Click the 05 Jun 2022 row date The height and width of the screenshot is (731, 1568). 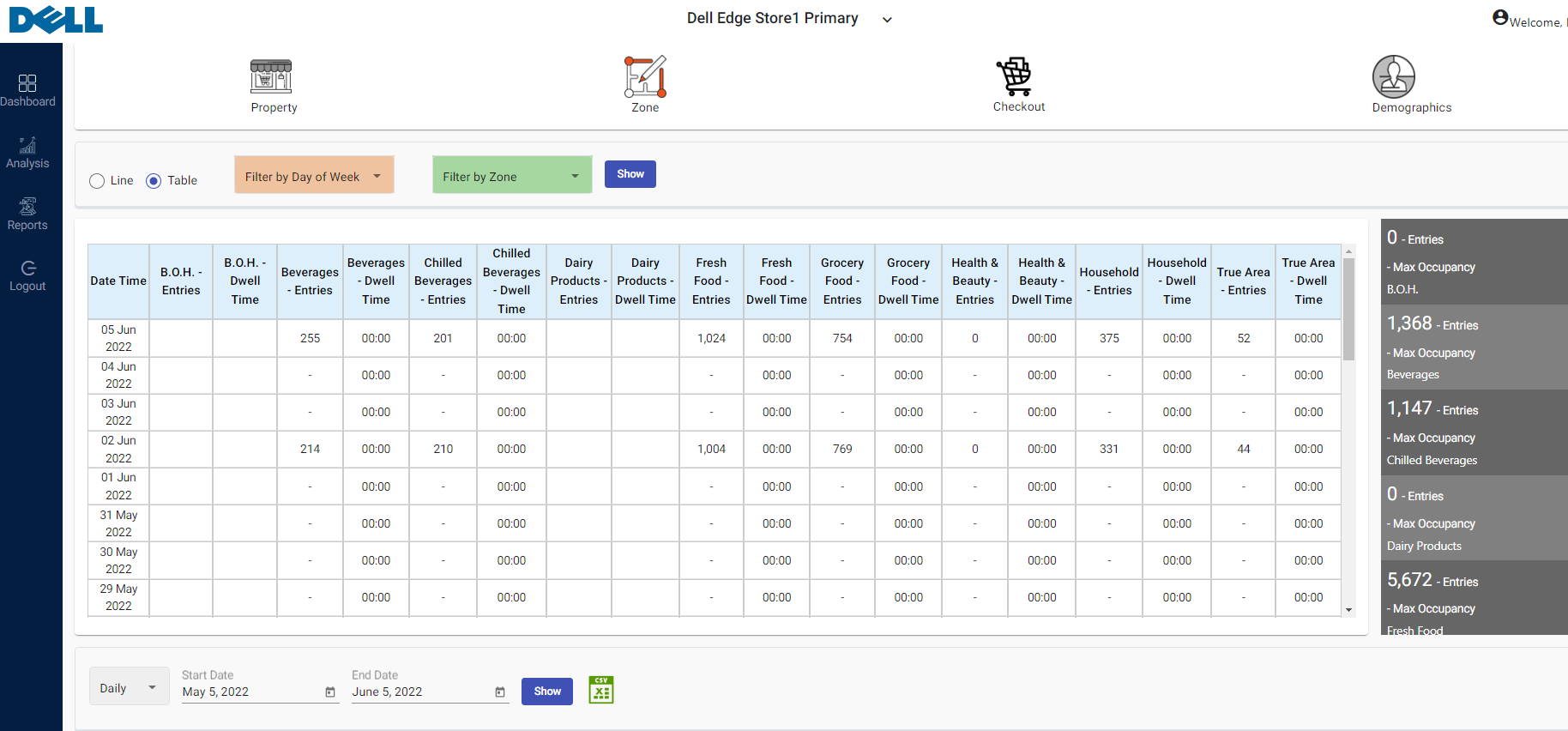pos(118,338)
